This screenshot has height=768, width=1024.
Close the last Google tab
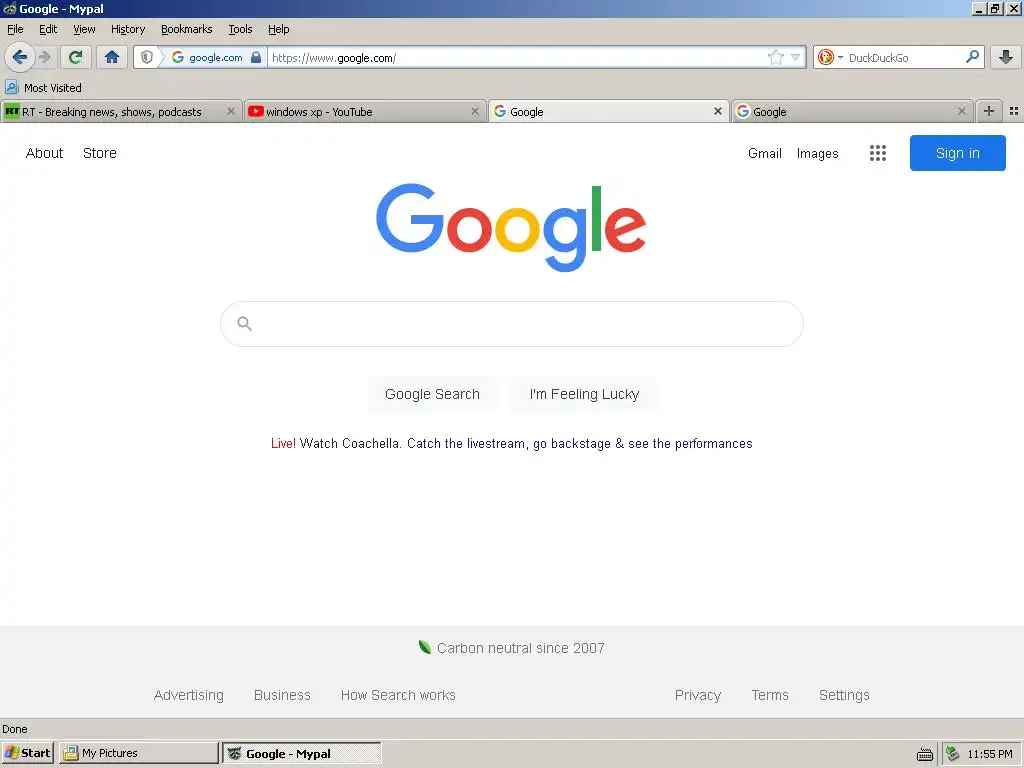(x=961, y=112)
